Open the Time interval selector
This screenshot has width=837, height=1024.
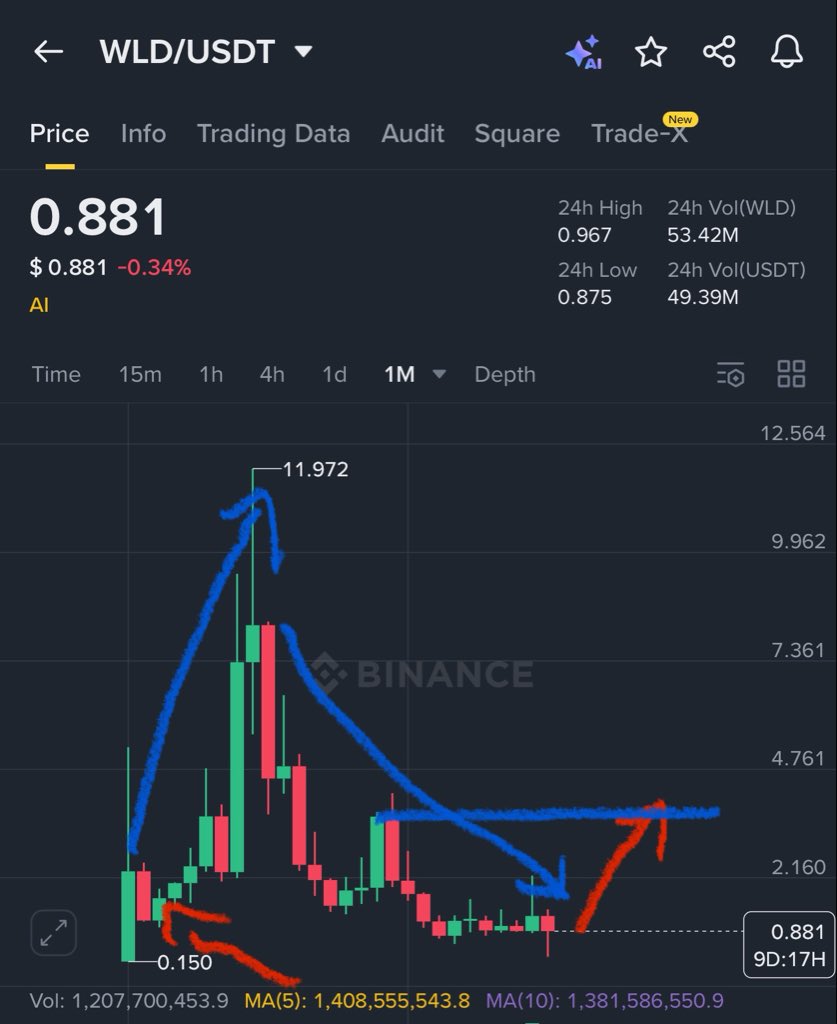click(x=56, y=374)
